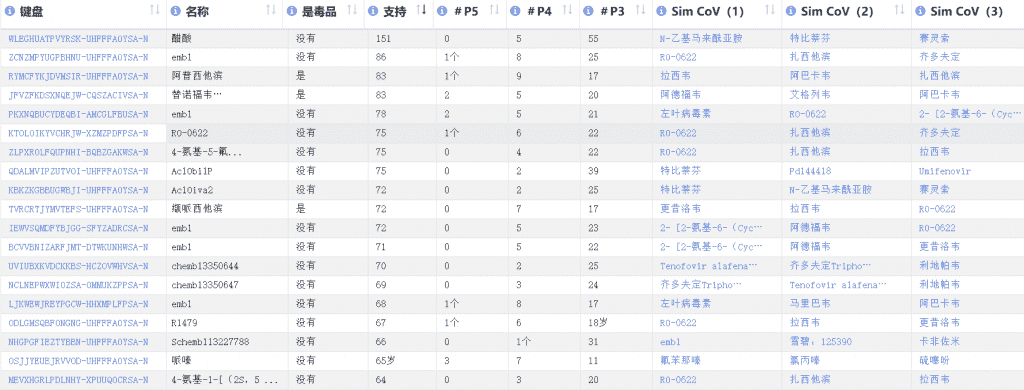The height and width of the screenshot is (390, 1024).
Task: Select # P3 value 39
Action: [593, 171]
